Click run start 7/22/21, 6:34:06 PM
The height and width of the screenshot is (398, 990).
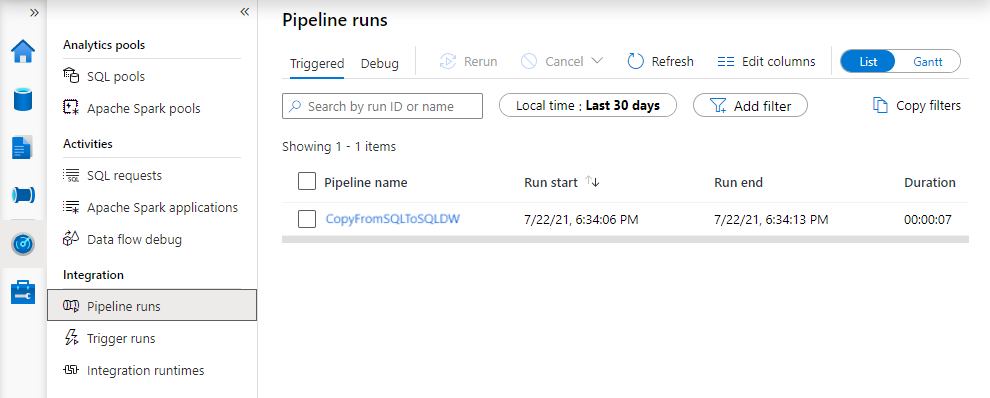[x=581, y=220]
